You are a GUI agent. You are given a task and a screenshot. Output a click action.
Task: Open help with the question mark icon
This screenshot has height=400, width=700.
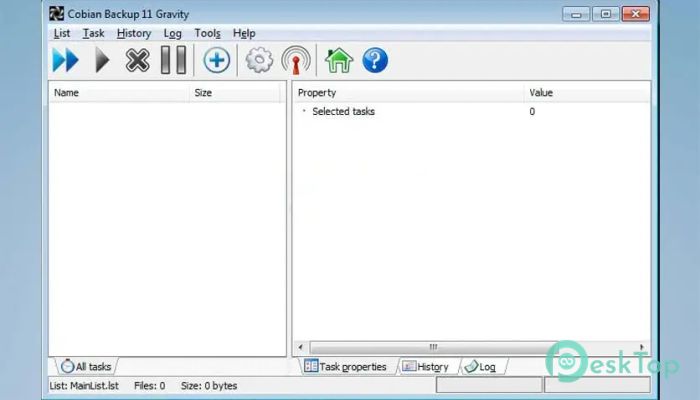(375, 60)
